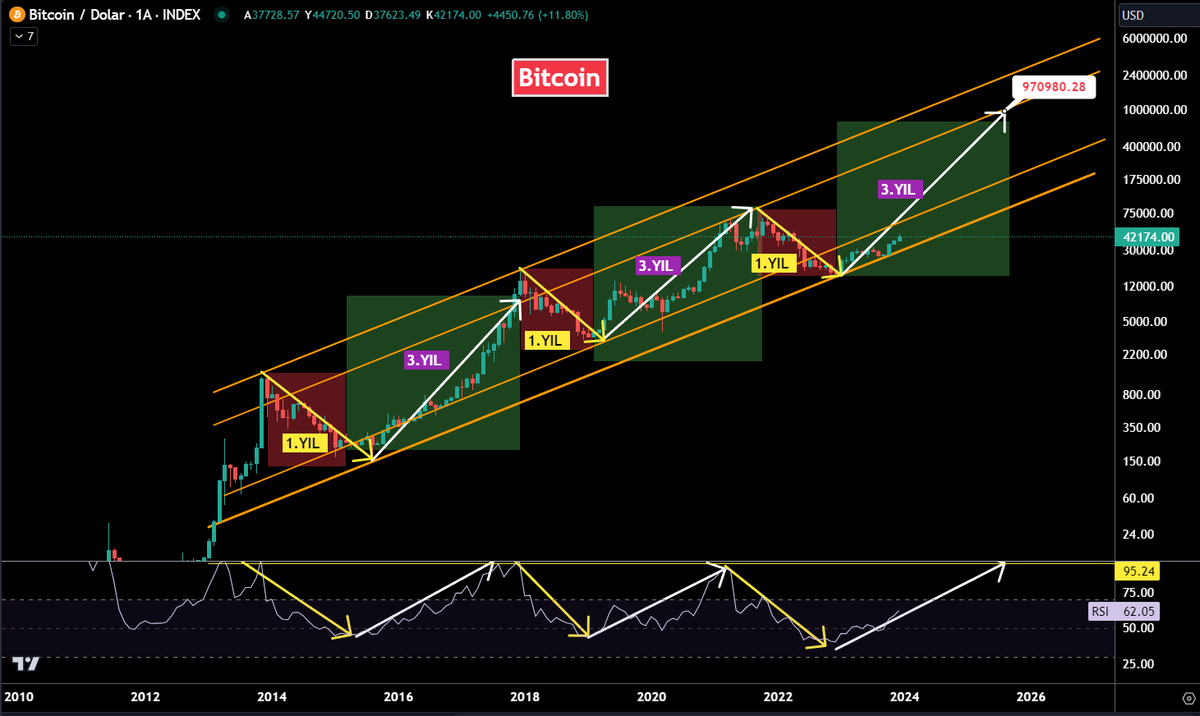Click the 2026 time axis label
This screenshot has height=716, width=1200.
point(1030,696)
